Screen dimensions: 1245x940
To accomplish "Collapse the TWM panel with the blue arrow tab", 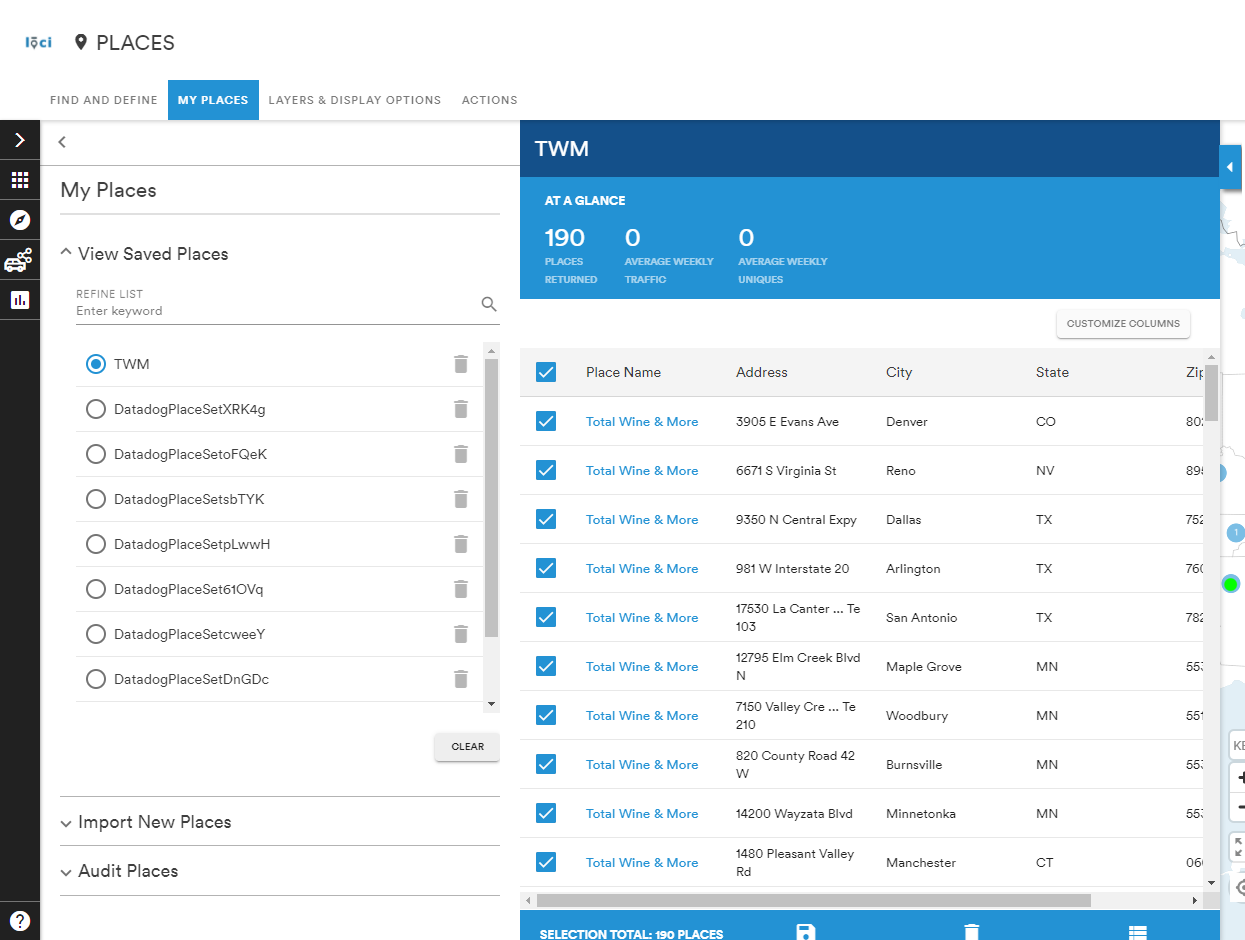I will tap(1230, 167).
